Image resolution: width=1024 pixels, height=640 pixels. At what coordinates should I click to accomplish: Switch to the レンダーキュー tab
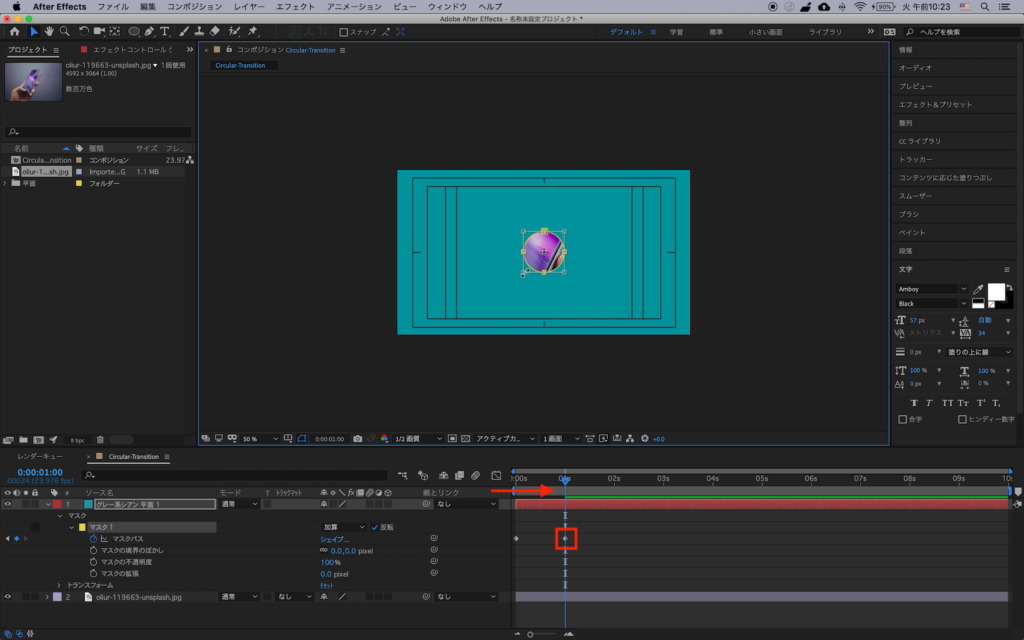[x=40, y=457]
